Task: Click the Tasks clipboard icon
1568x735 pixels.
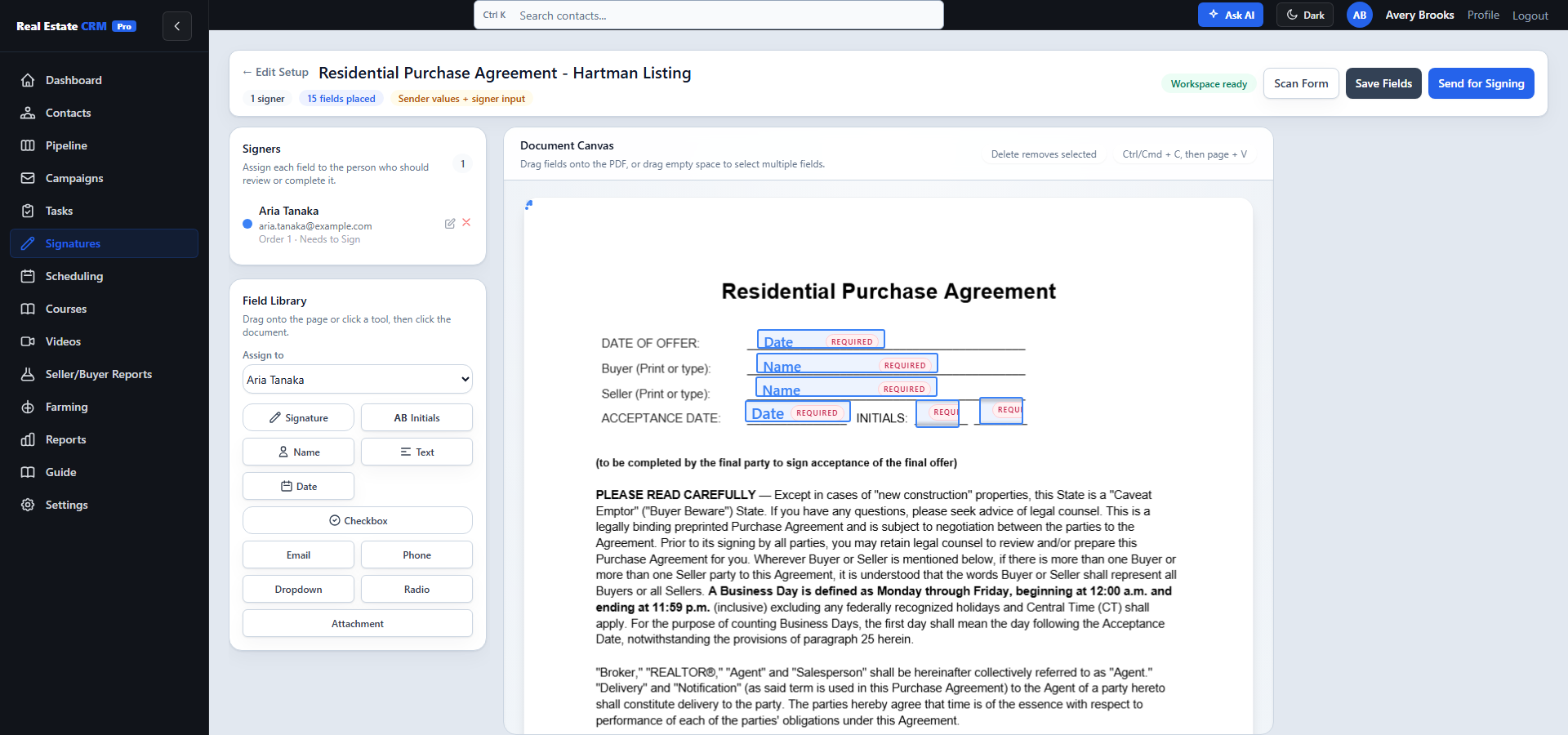Action: tap(28, 211)
